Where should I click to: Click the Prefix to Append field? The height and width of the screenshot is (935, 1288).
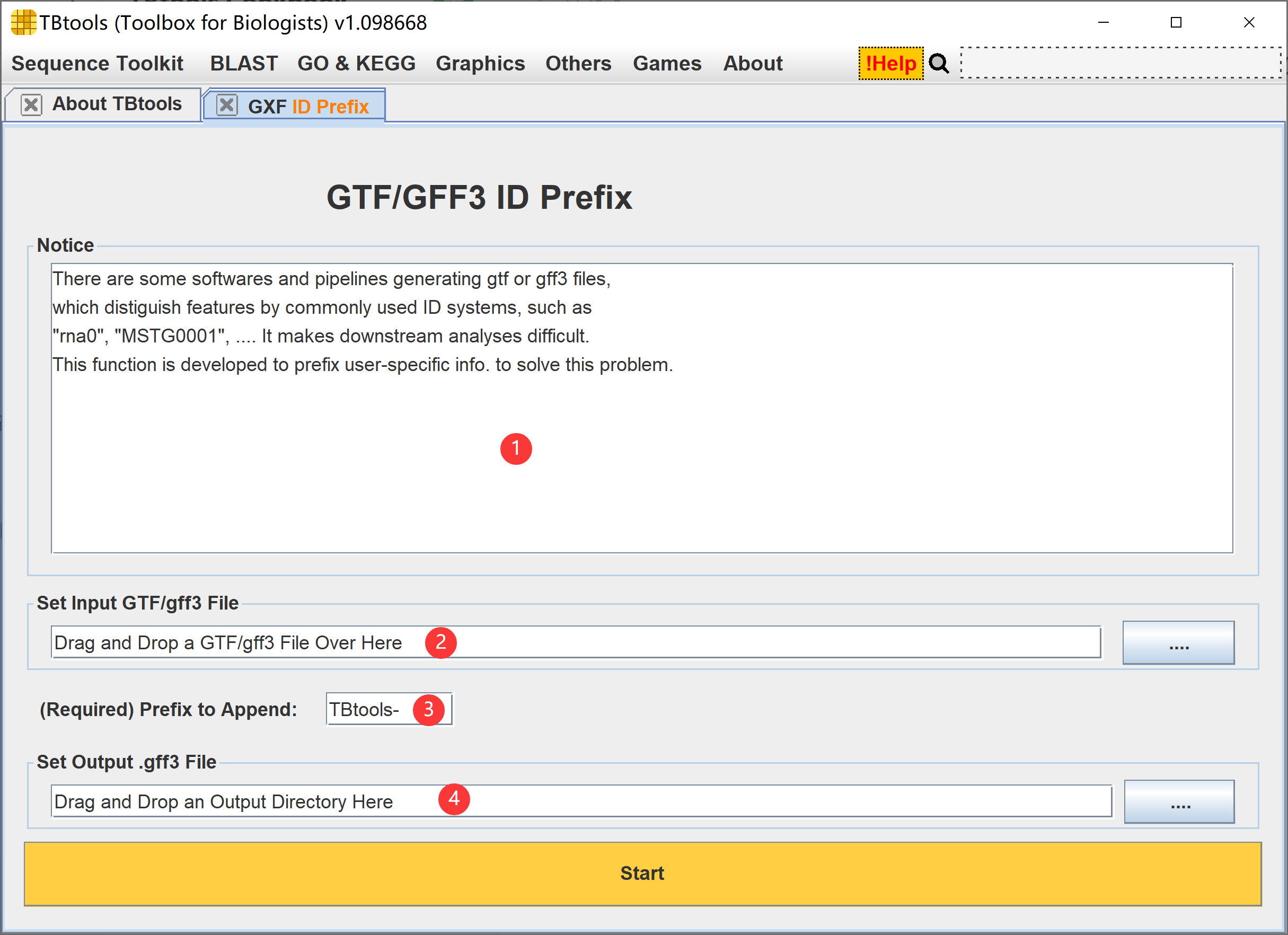point(389,709)
